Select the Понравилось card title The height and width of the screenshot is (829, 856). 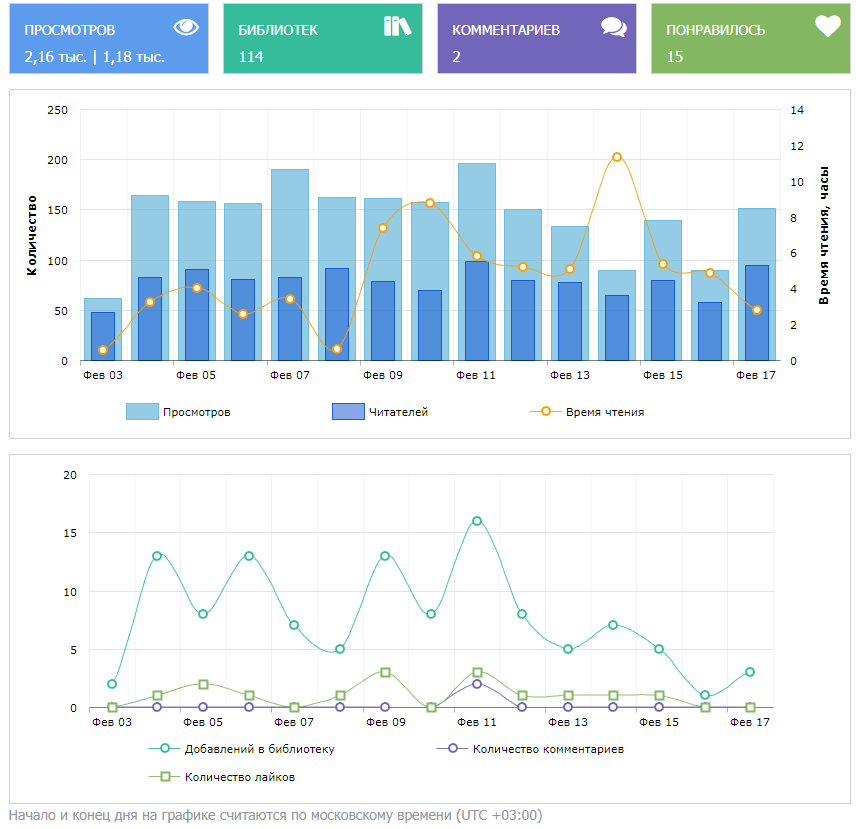pos(715,30)
